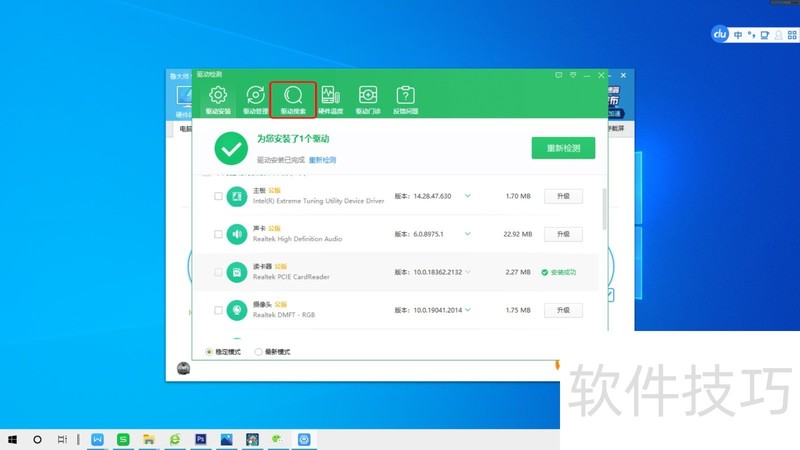Select the 最新模式 radio button
800x450 pixels.
pyautogui.click(x=259, y=352)
